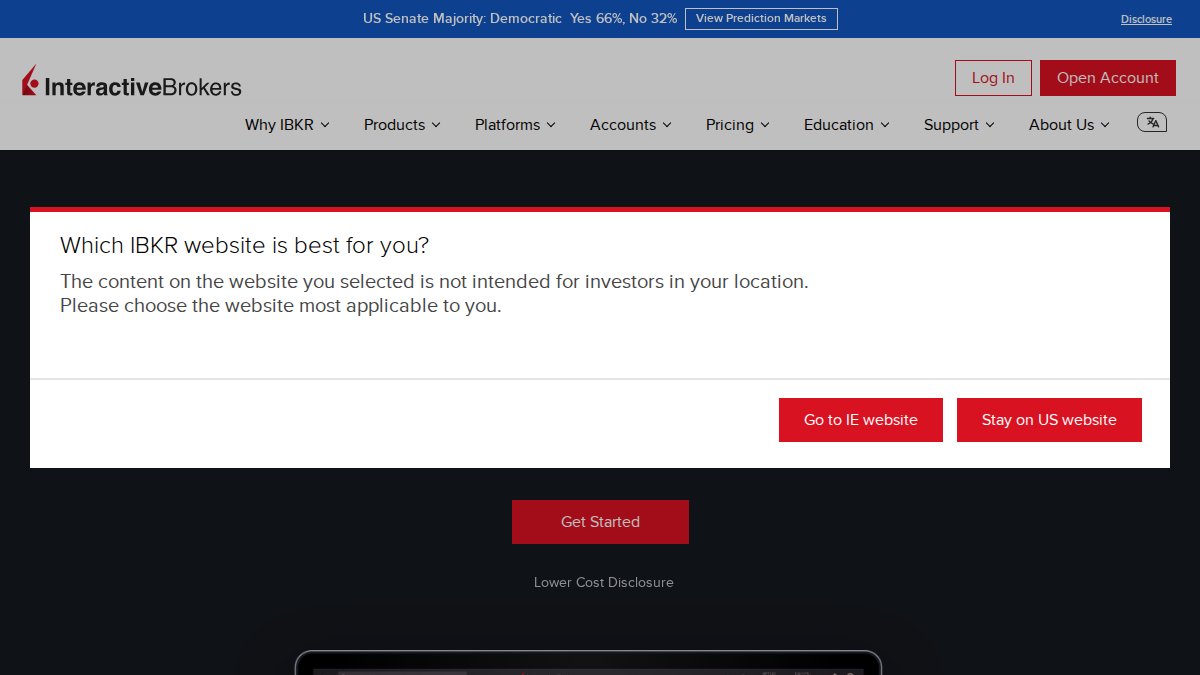Expand the Platforms menu

click(515, 125)
